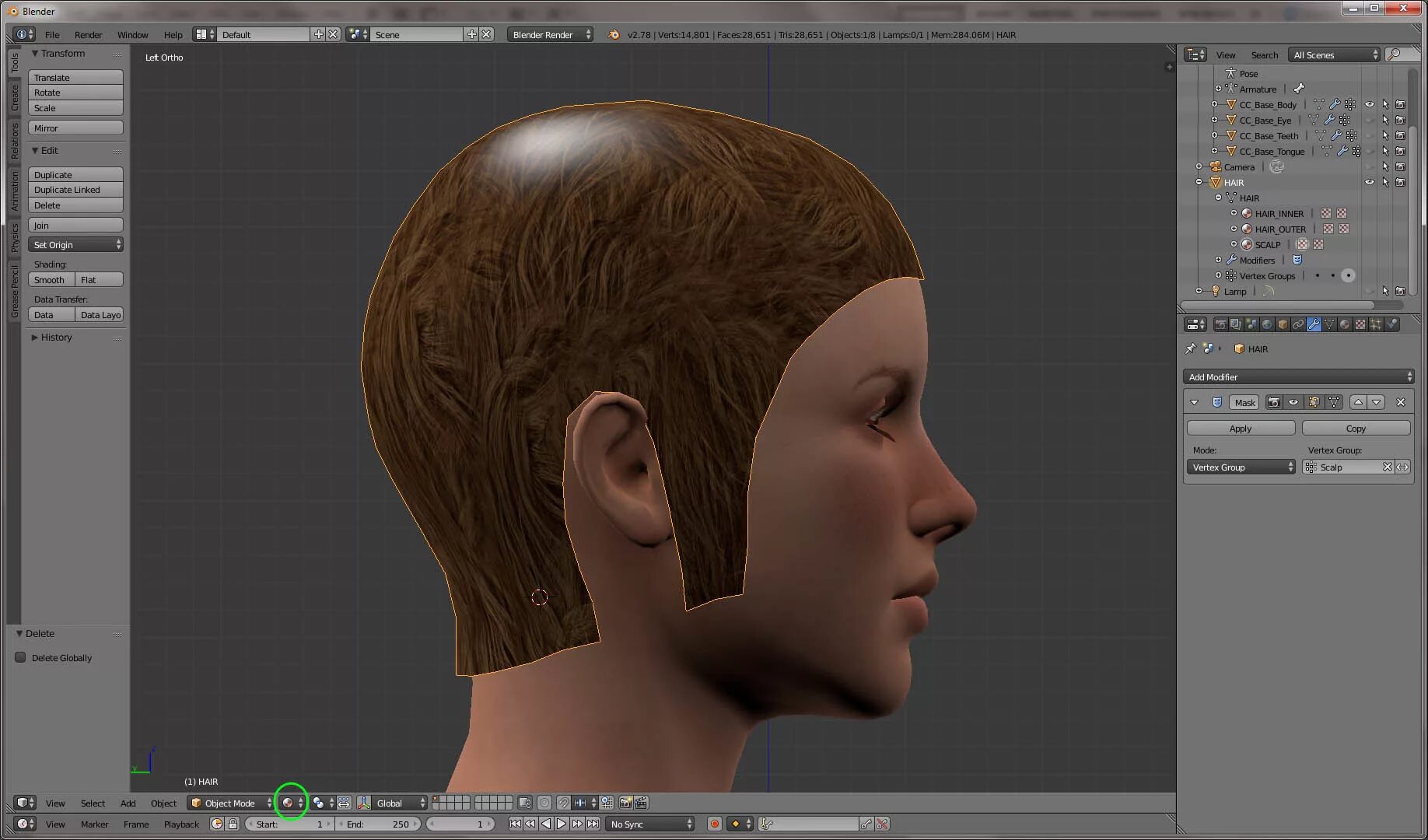Delete the Mask modifier with its X icon

(1401, 402)
